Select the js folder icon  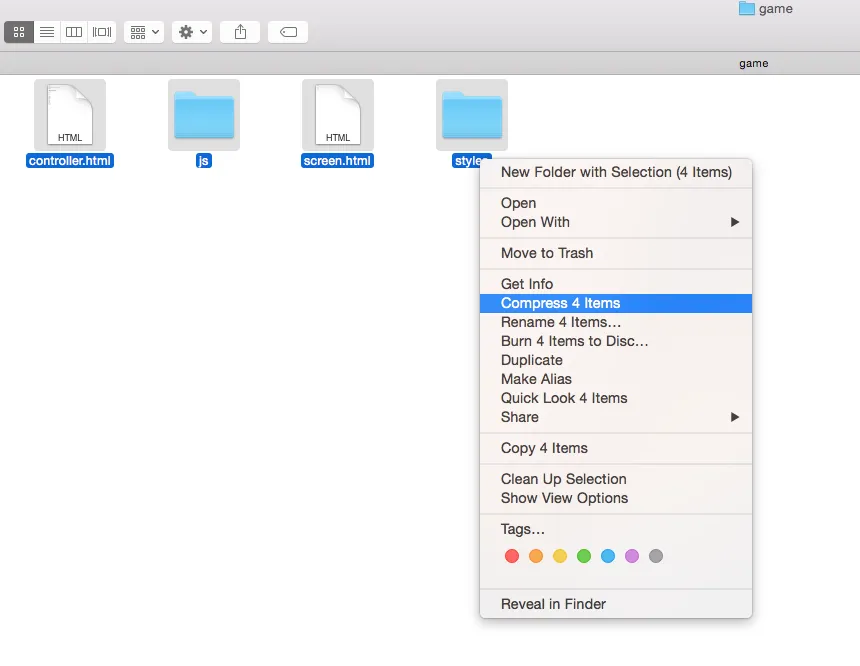click(x=204, y=115)
